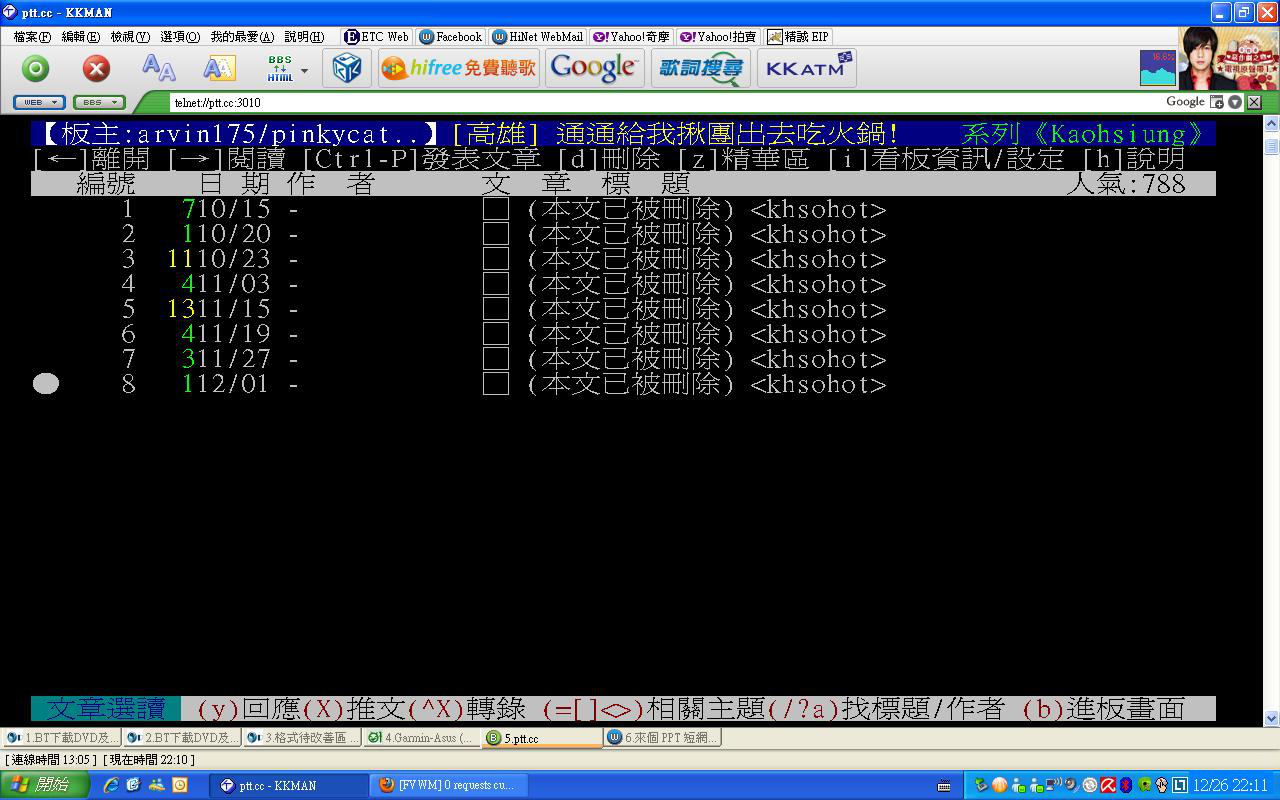Click the blue cube box toolbar icon
The width and height of the screenshot is (1280, 800).
pos(347,68)
